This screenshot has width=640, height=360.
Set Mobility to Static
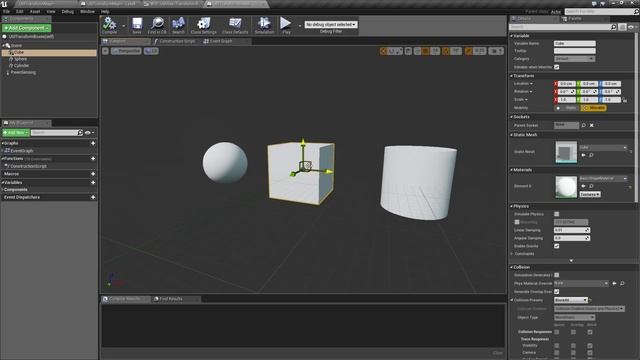tap(567, 108)
